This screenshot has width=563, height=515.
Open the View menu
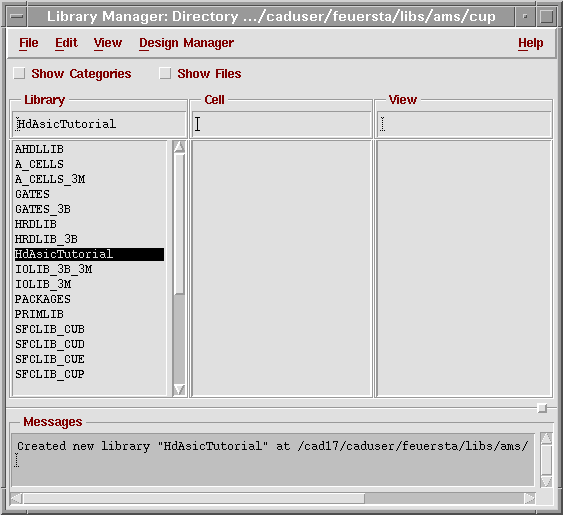point(108,43)
